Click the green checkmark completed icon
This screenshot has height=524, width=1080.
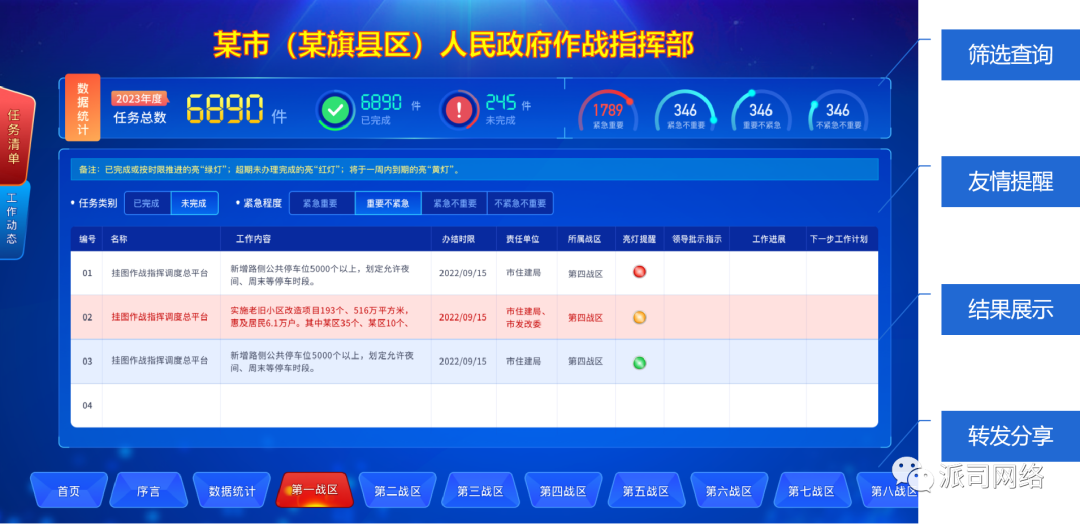(335, 109)
